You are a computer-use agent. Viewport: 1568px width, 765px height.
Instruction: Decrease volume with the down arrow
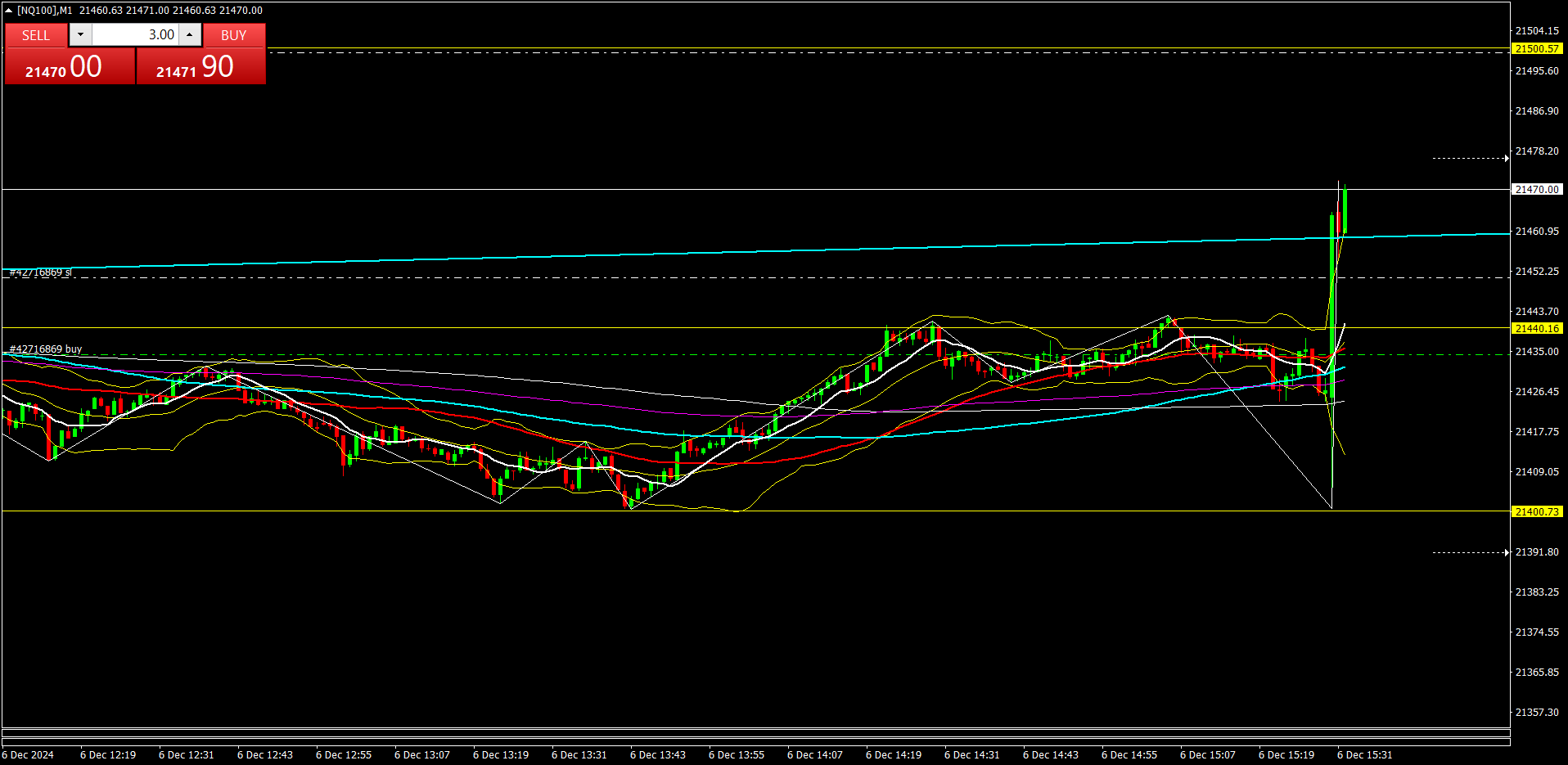[80, 34]
